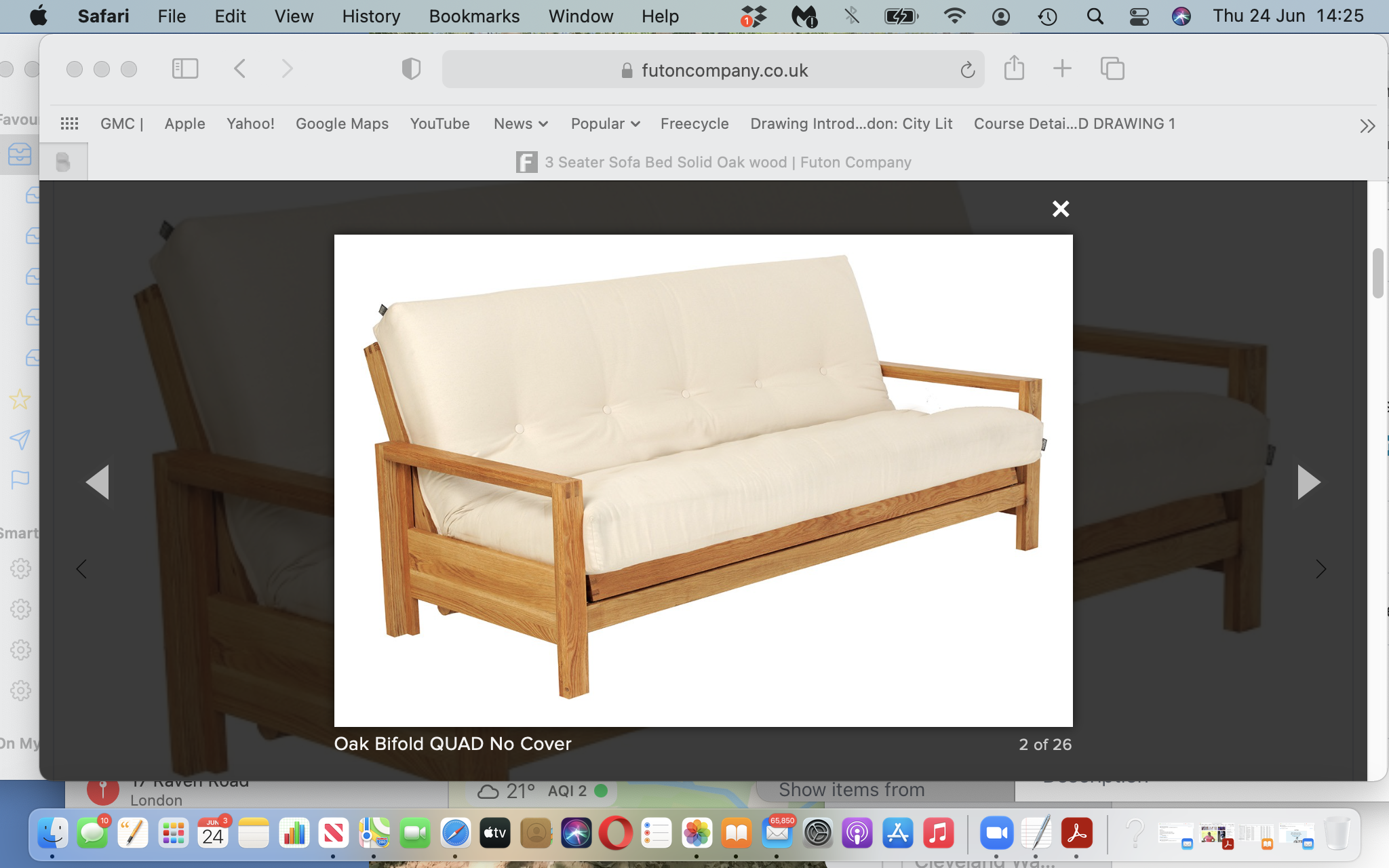
Task: Expand the News bookmarks dropdown
Action: point(520,123)
